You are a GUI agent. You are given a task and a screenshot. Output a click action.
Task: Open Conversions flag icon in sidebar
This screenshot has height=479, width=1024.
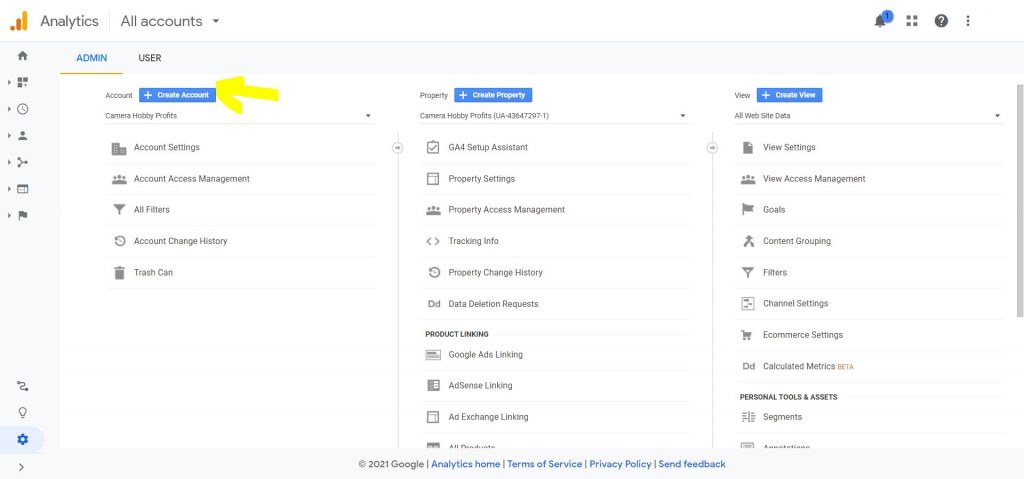click(x=23, y=216)
